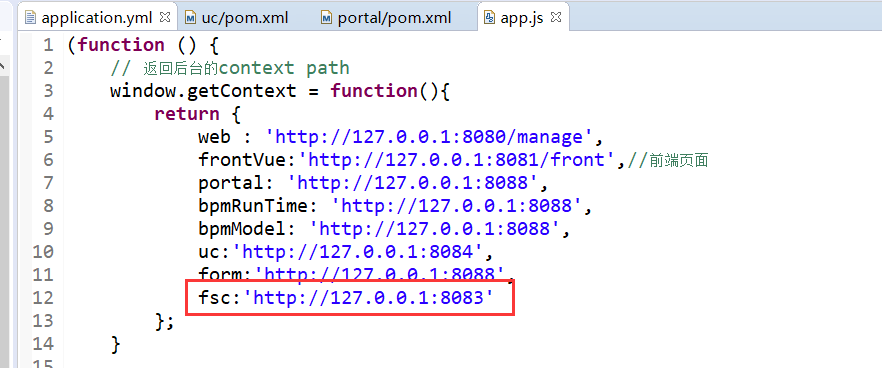Click the portal/pom.xml Maven file icon

click(327, 17)
